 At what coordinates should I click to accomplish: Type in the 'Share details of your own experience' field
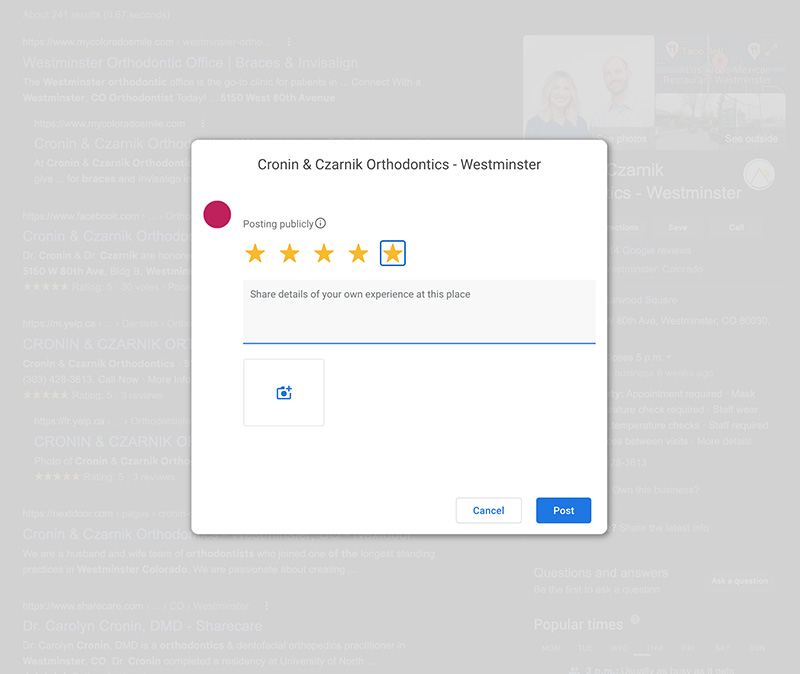[419, 311]
